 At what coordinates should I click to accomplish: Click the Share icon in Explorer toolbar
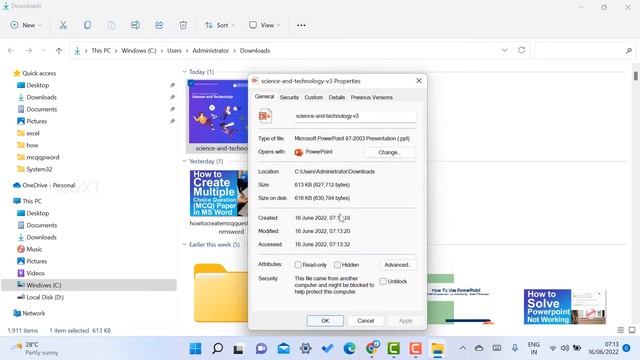click(x=159, y=25)
